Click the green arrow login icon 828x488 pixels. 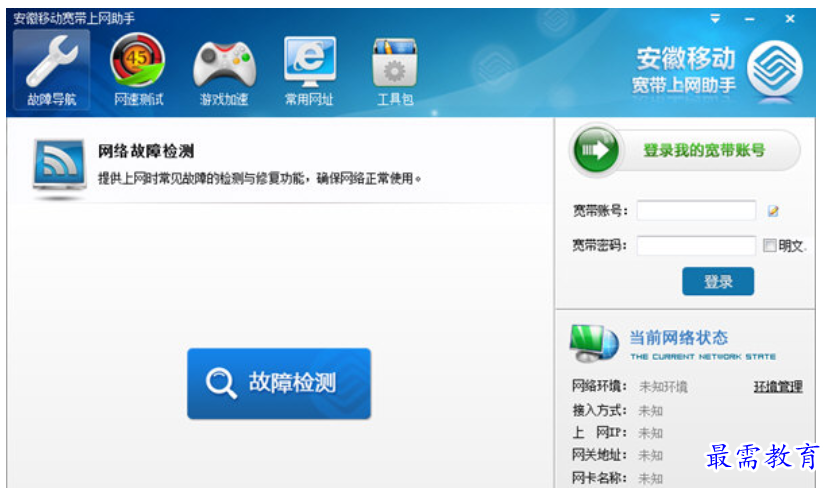596,151
